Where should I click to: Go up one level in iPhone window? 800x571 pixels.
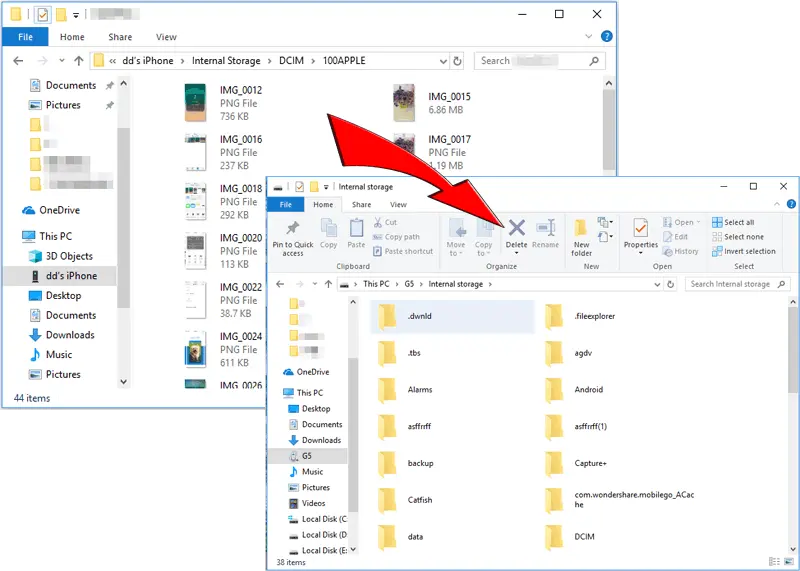click(79, 61)
